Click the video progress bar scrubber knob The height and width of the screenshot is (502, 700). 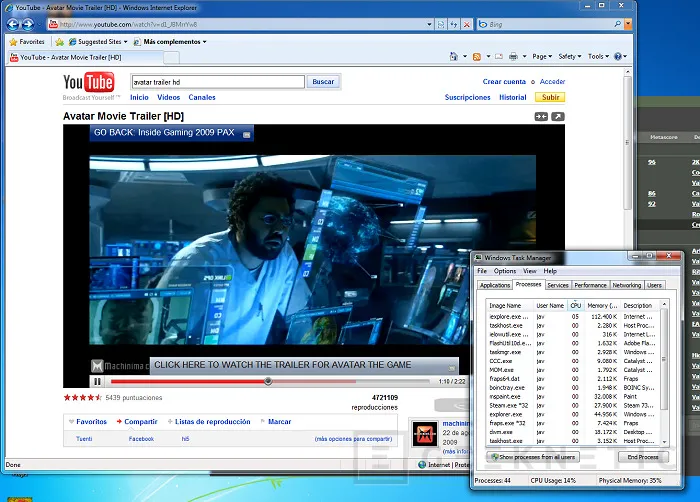tap(268, 381)
